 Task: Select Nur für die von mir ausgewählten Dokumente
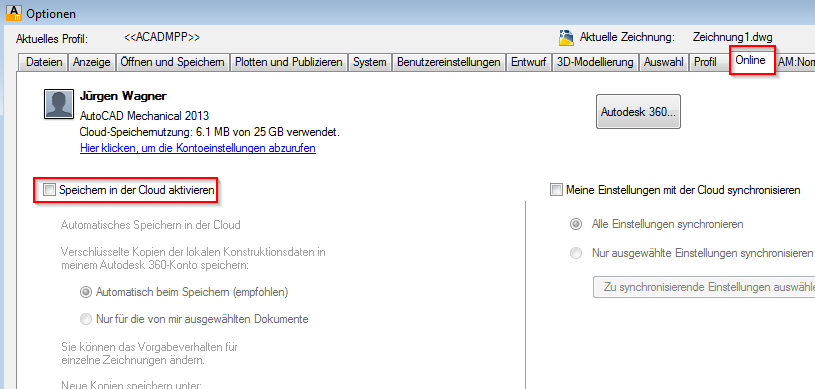pos(194,319)
